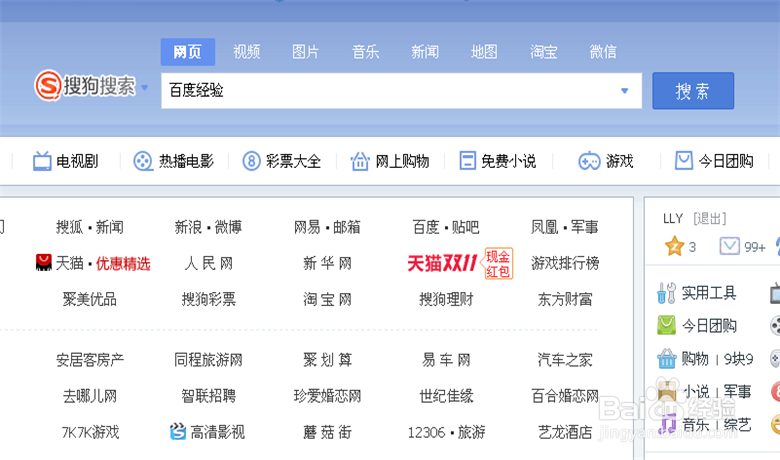The width and height of the screenshot is (780, 460).
Task: Visit the 易车网 link
Action: (446, 360)
